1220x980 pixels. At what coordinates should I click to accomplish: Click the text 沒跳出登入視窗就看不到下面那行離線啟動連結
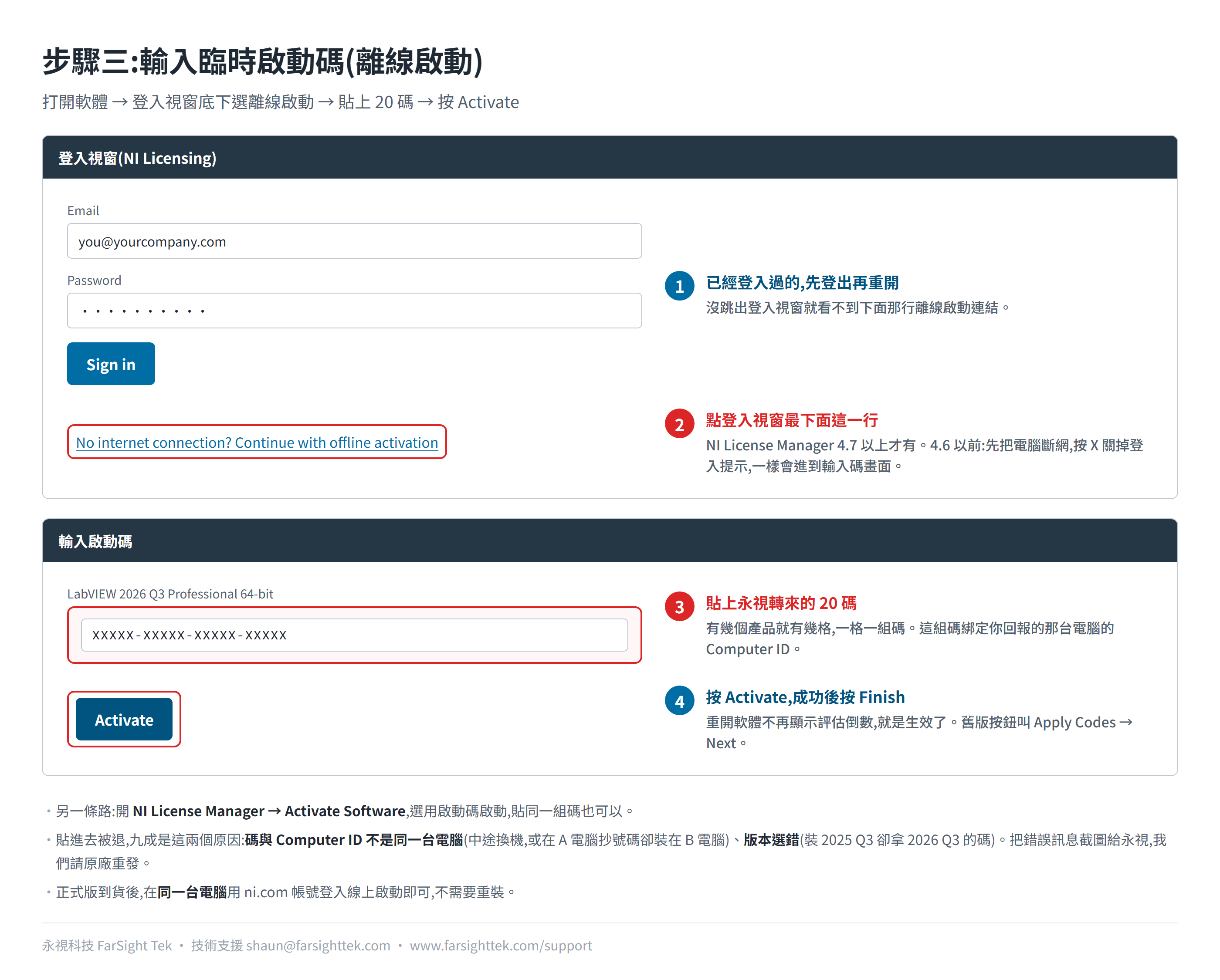point(857,308)
